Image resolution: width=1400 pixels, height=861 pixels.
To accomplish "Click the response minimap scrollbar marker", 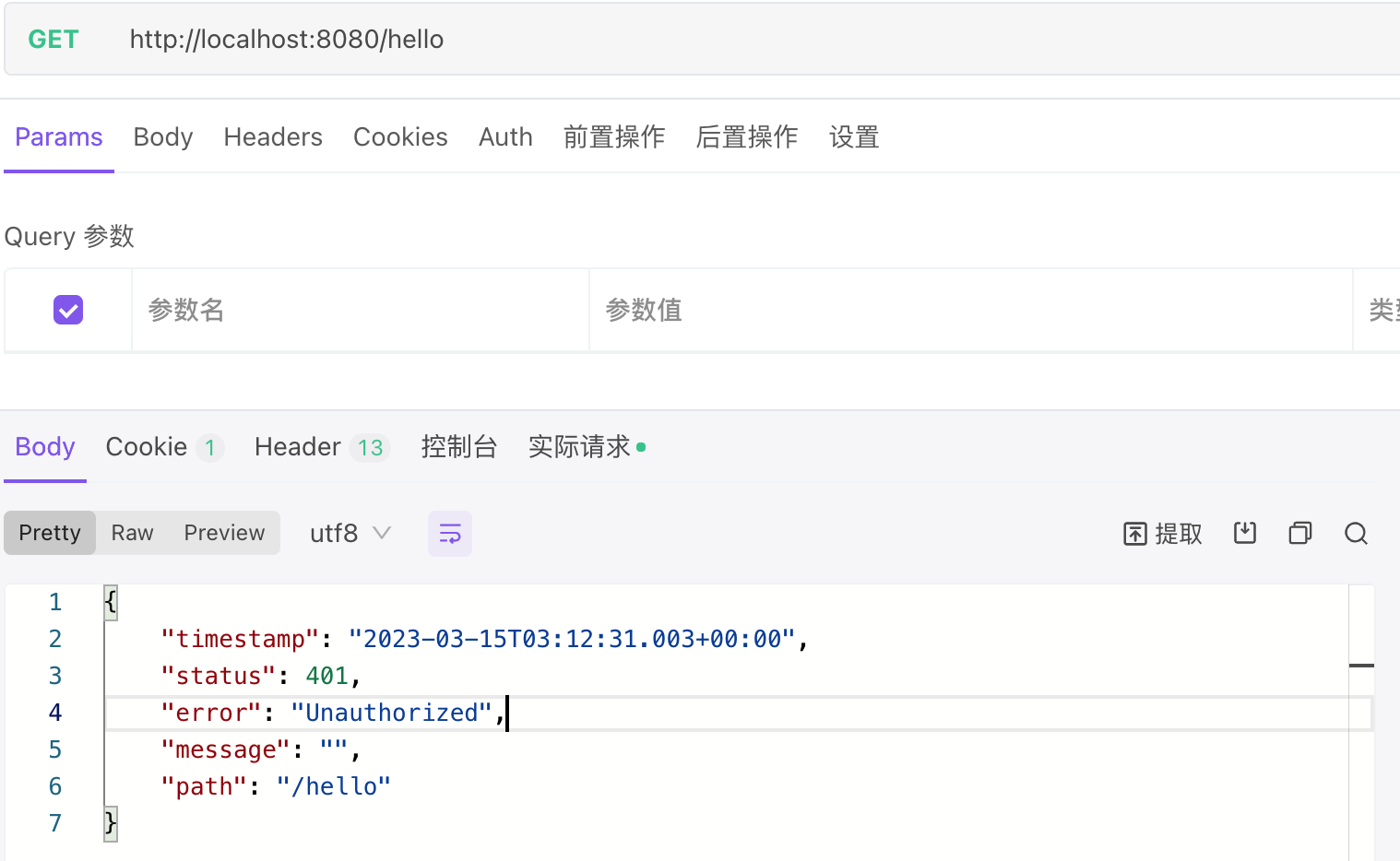I will pos(1361,665).
